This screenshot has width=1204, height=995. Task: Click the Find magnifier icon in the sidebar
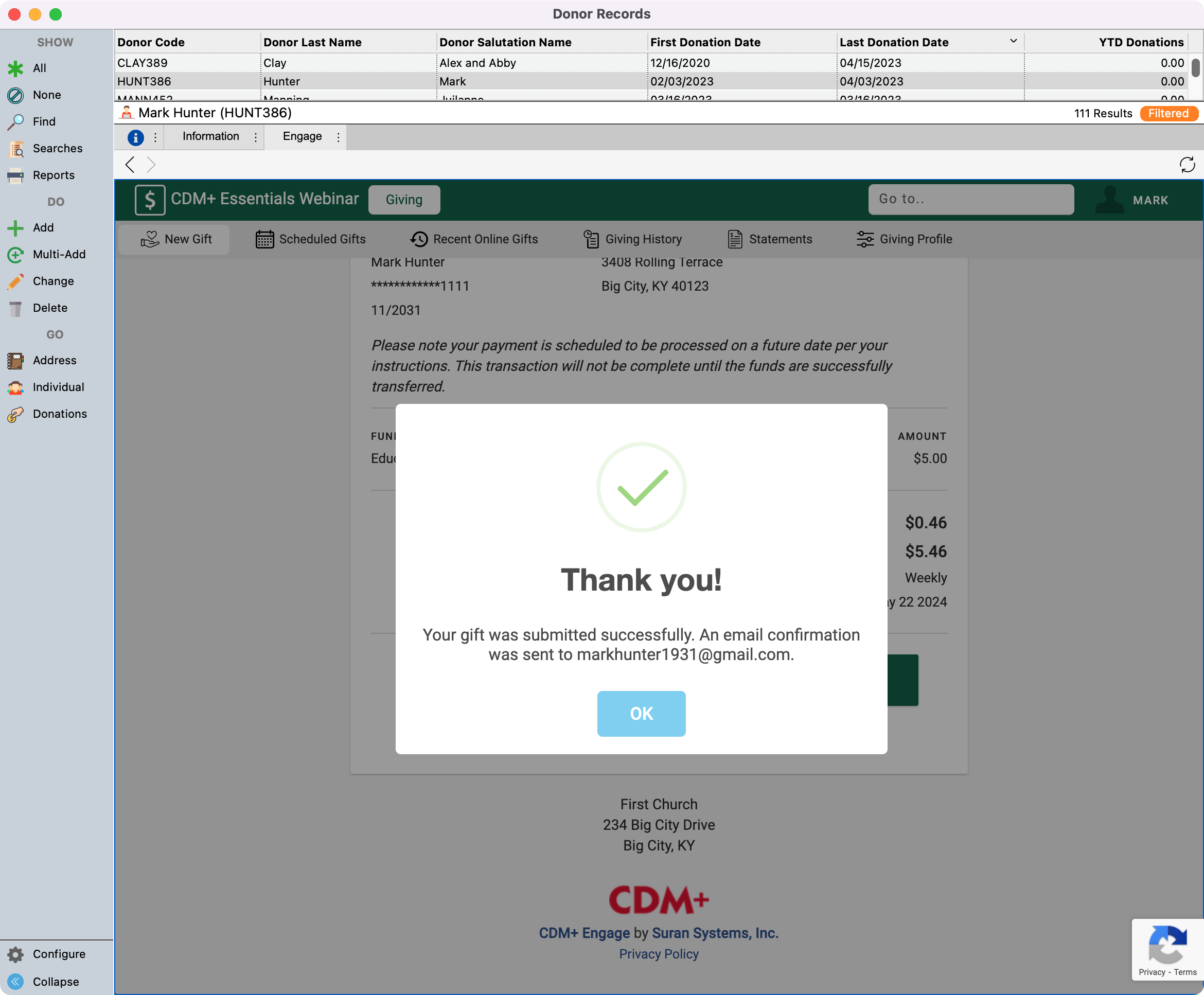(x=15, y=121)
